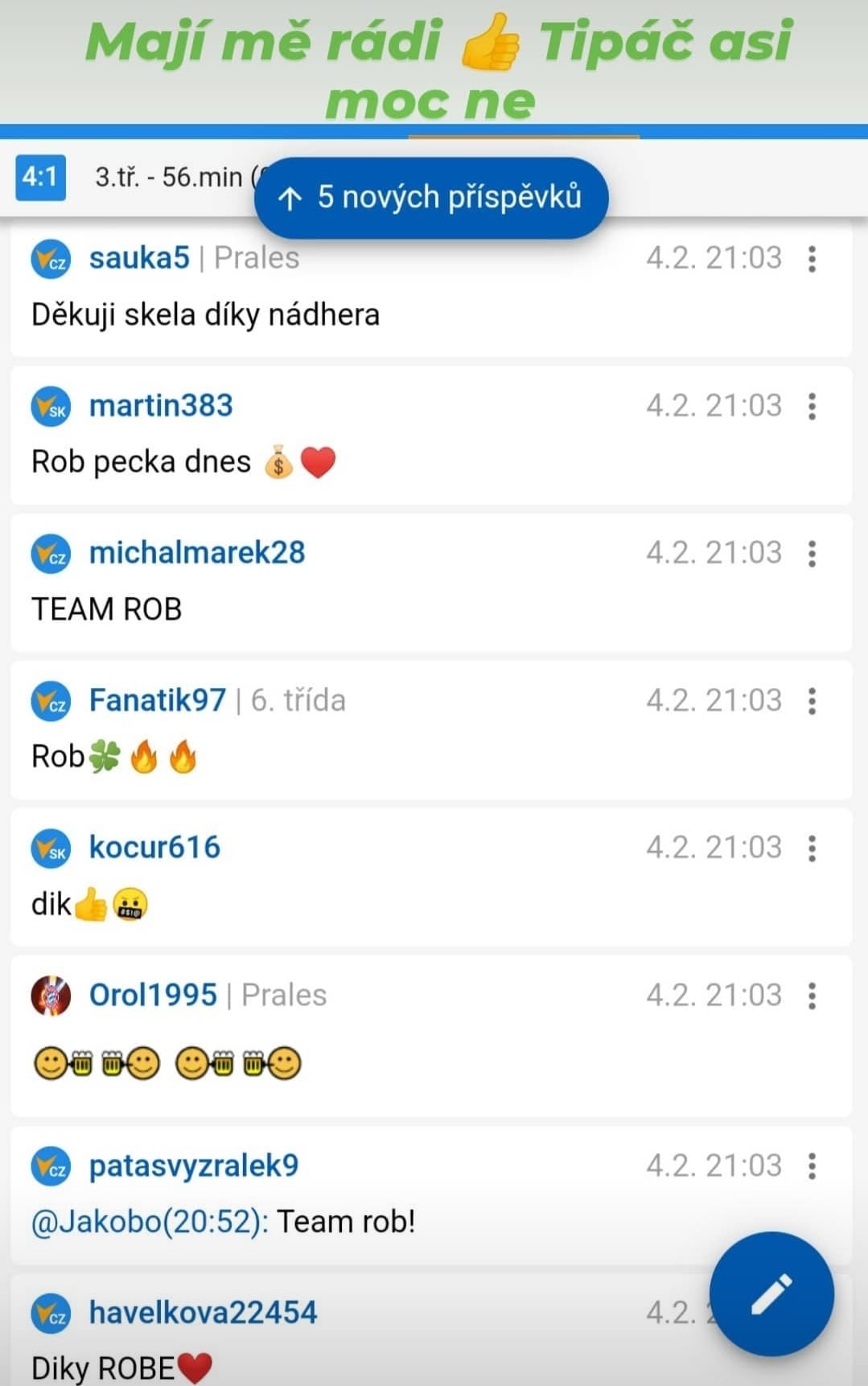Open three-dot menu on martin383's post
The image size is (868, 1386).
point(812,406)
